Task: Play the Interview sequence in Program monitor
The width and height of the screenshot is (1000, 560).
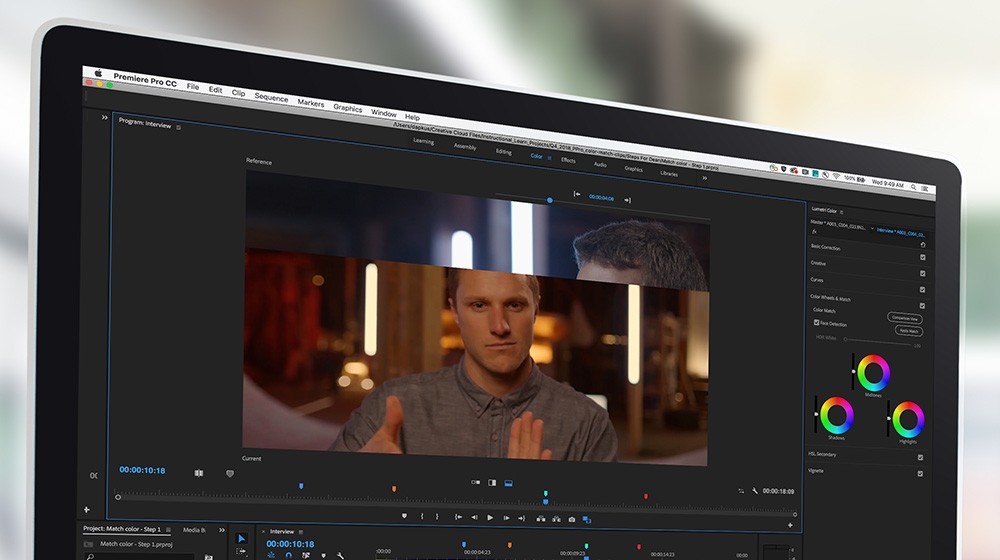Action: point(490,518)
